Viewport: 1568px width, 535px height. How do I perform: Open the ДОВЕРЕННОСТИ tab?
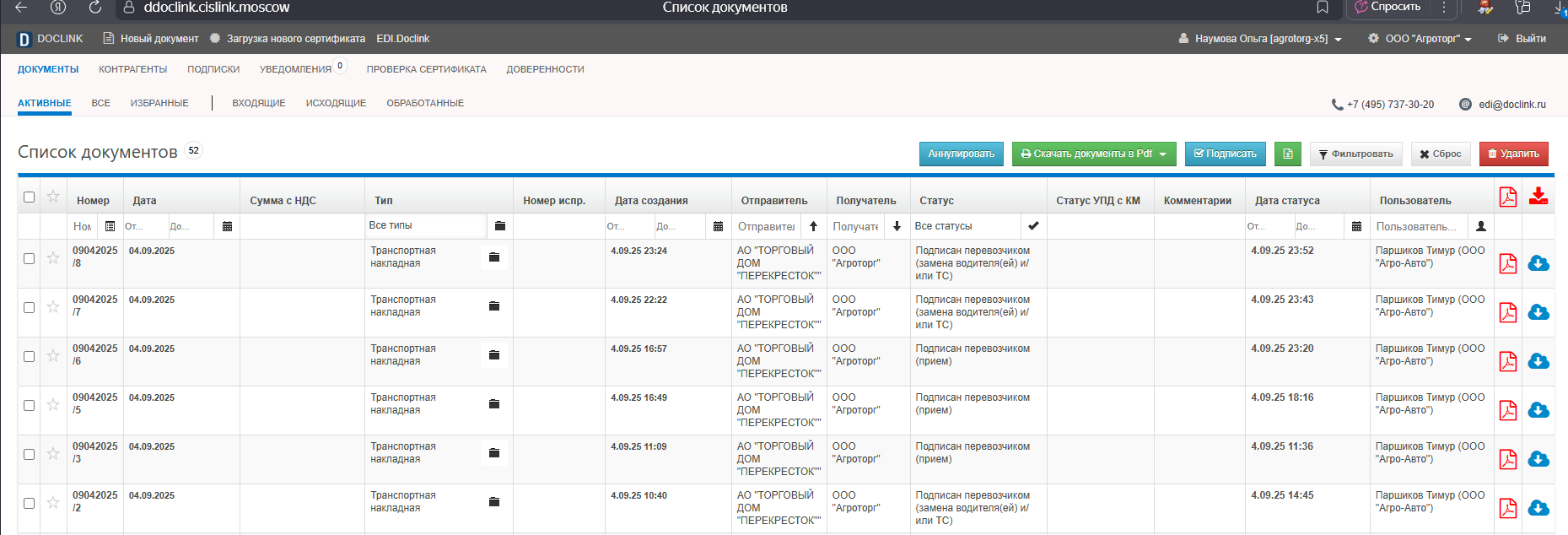click(545, 69)
